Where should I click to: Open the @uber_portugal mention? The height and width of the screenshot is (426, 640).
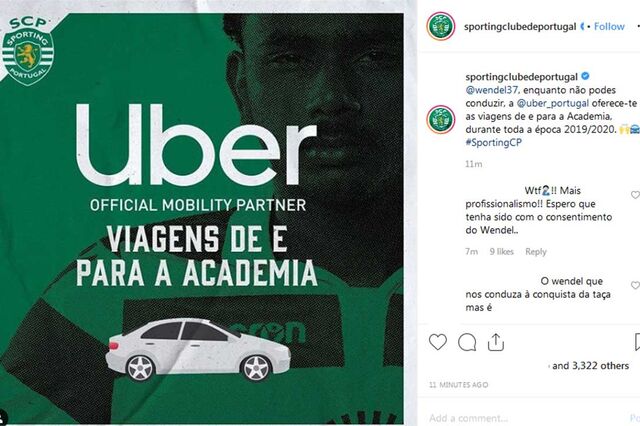[x=553, y=103]
